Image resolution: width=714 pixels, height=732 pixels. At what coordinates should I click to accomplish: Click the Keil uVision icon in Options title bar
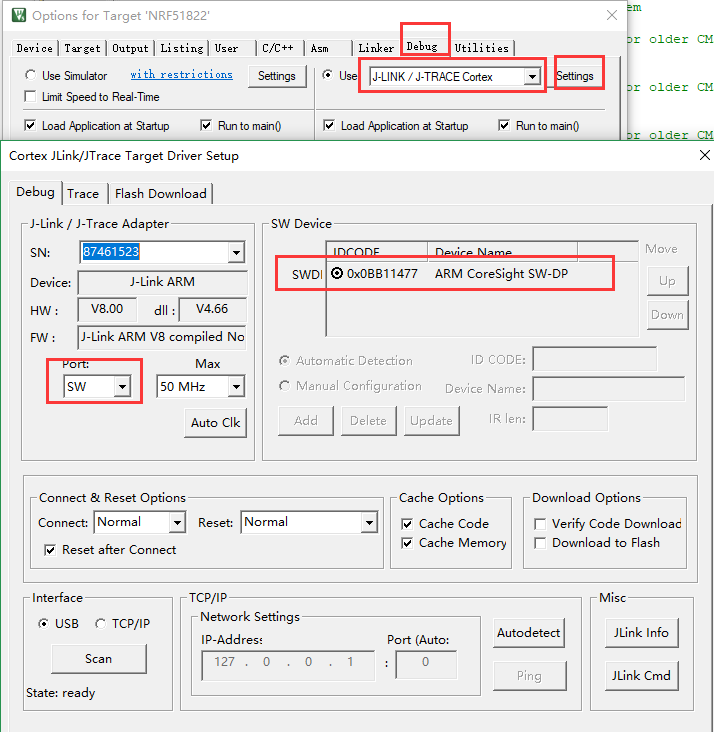click(19, 15)
